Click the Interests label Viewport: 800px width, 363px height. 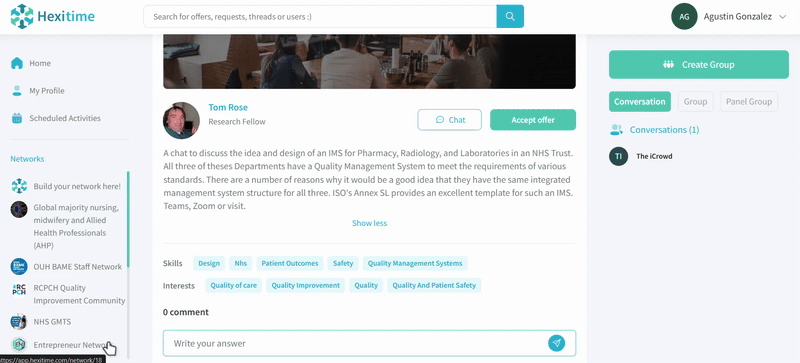[x=179, y=285]
